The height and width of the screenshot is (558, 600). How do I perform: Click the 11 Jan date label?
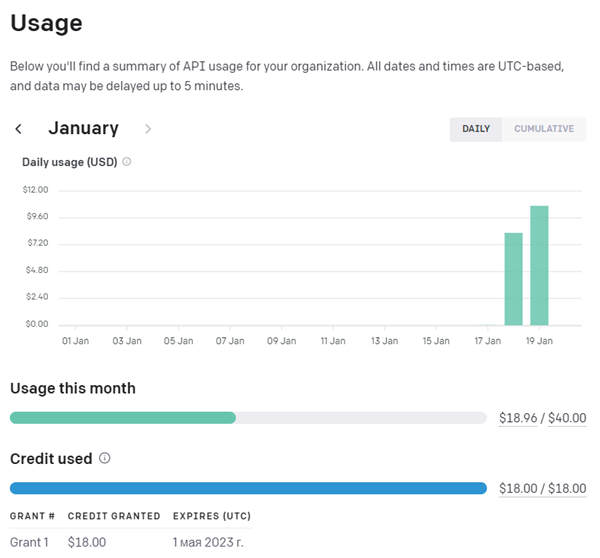point(333,341)
